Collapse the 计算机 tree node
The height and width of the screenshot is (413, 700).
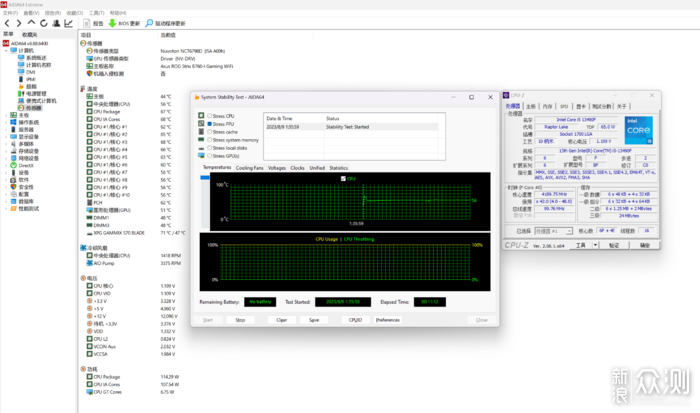tap(6, 50)
